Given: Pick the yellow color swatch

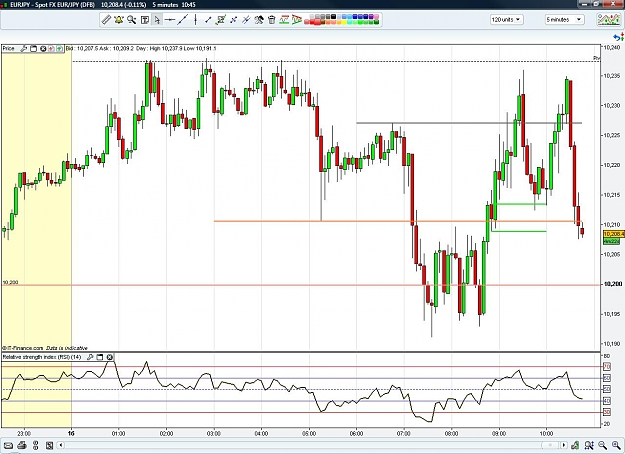Looking at the screenshot, I should [343, 22].
